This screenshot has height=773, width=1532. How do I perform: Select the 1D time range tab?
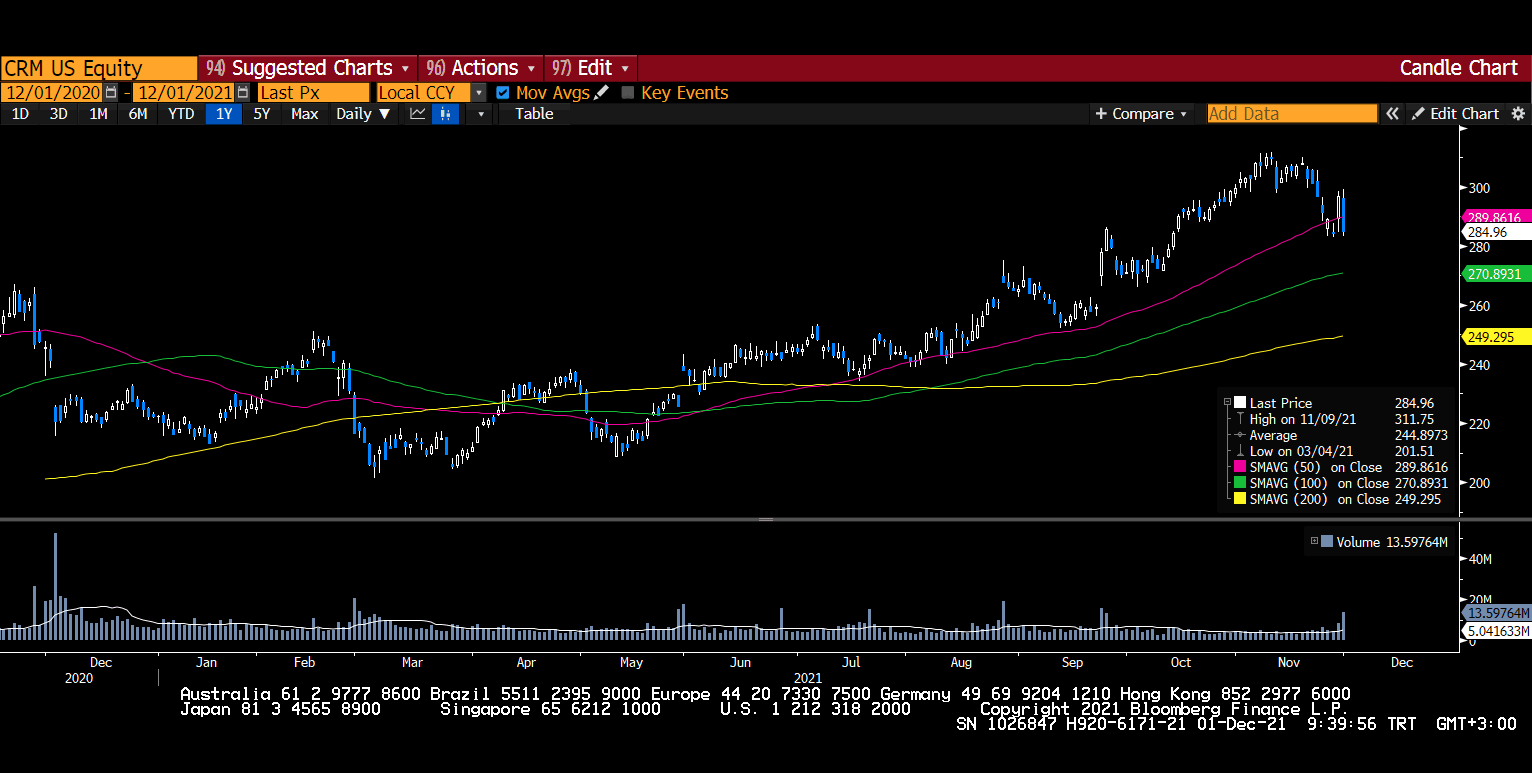(x=20, y=114)
